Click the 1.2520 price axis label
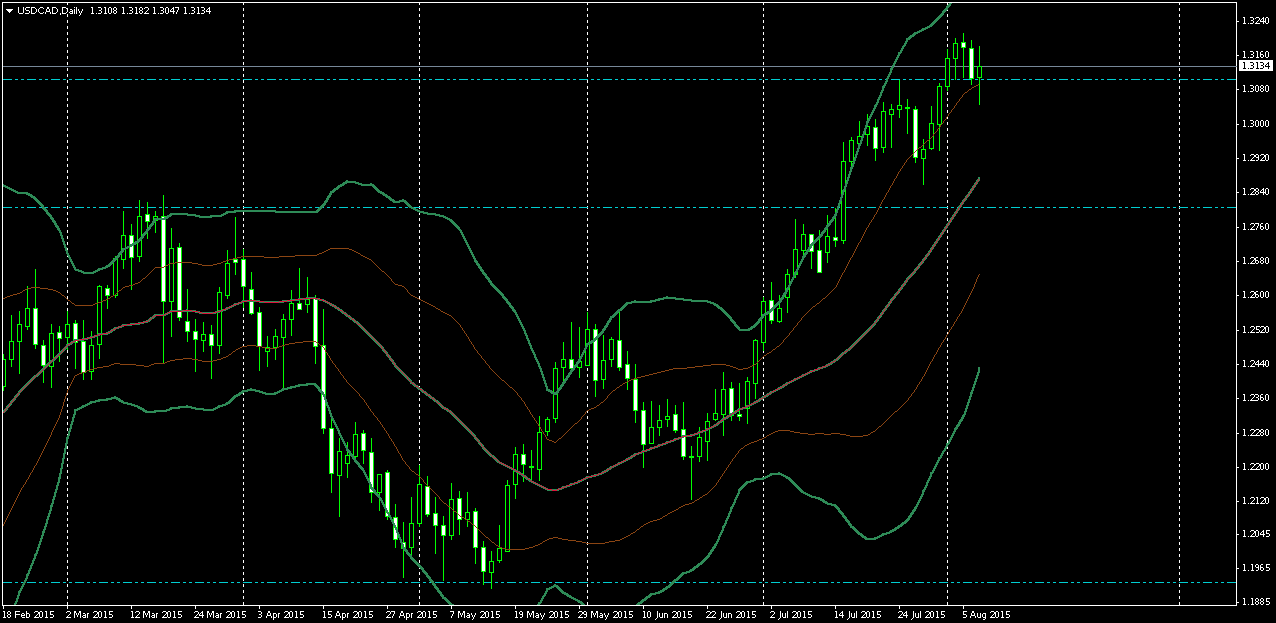1276x623 pixels. [1254, 330]
